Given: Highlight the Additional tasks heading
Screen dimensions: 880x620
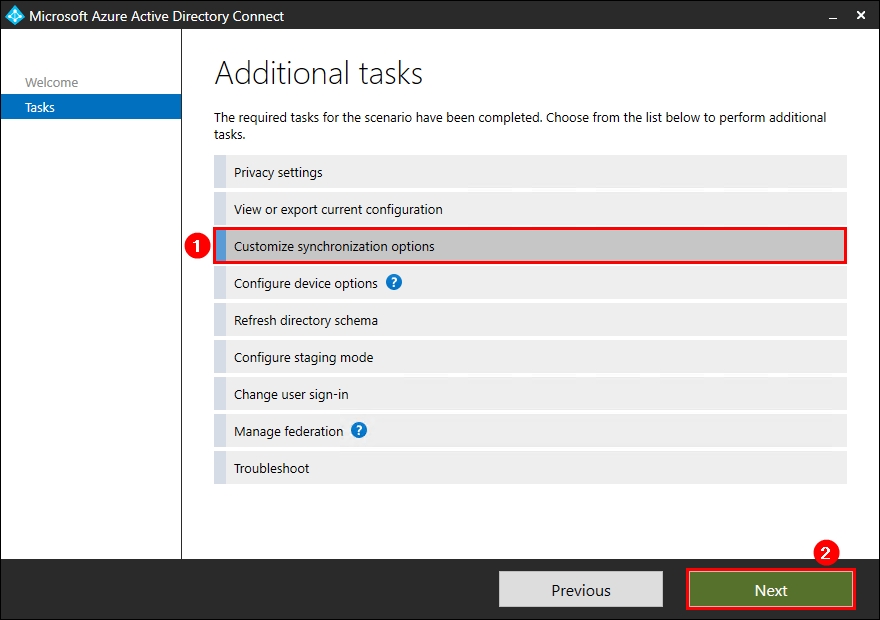Looking at the screenshot, I should pos(319,72).
